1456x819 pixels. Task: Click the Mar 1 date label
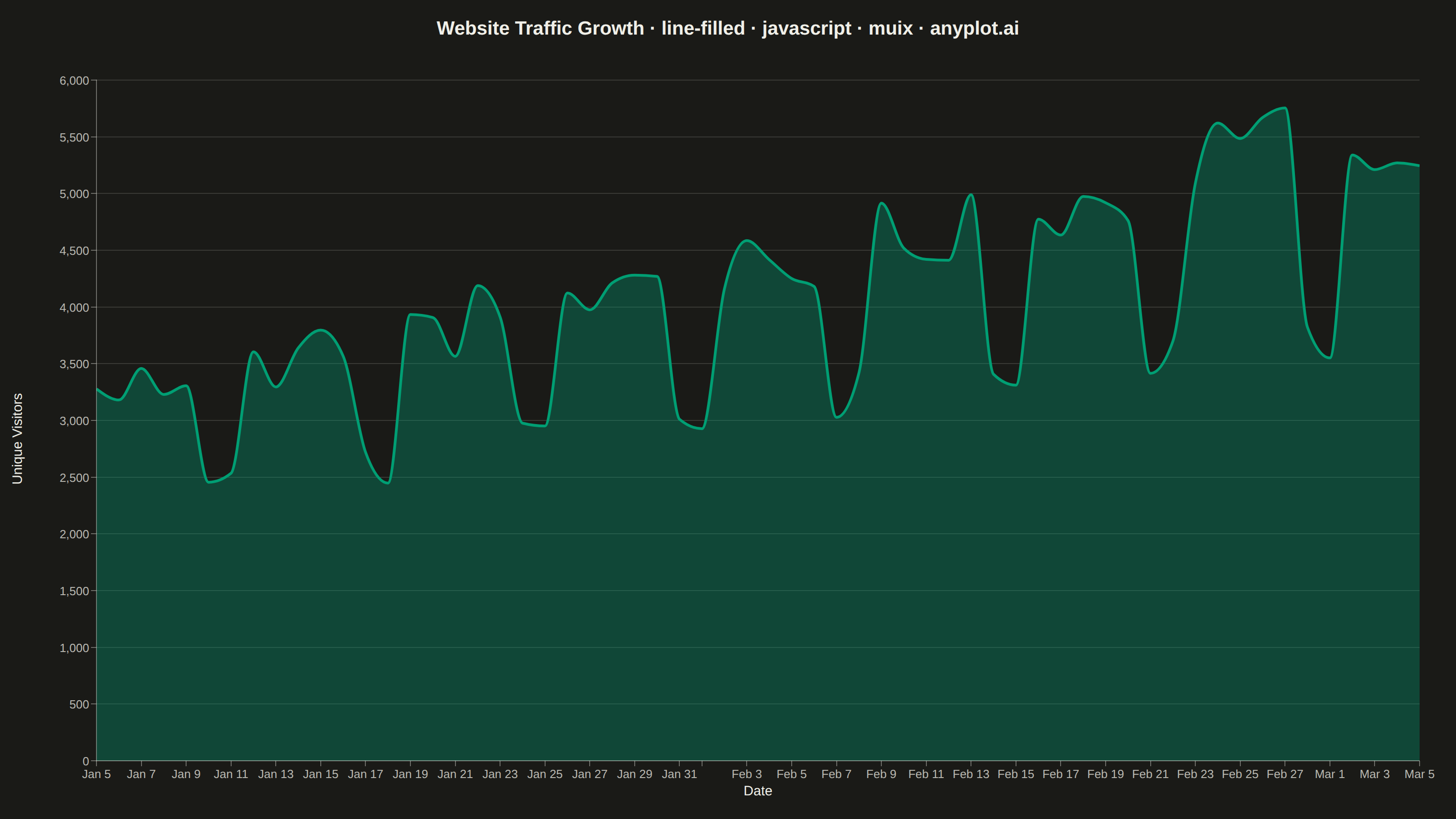tap(1330, 774)
